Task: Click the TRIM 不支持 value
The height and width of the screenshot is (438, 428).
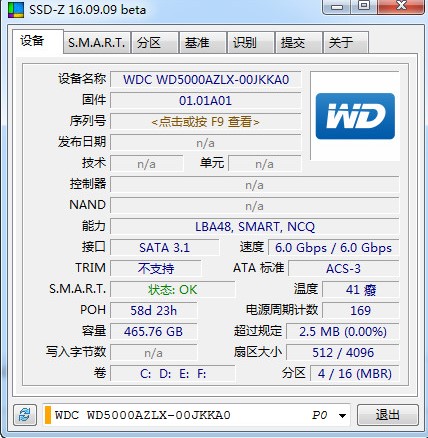Action: click(156, 268)
